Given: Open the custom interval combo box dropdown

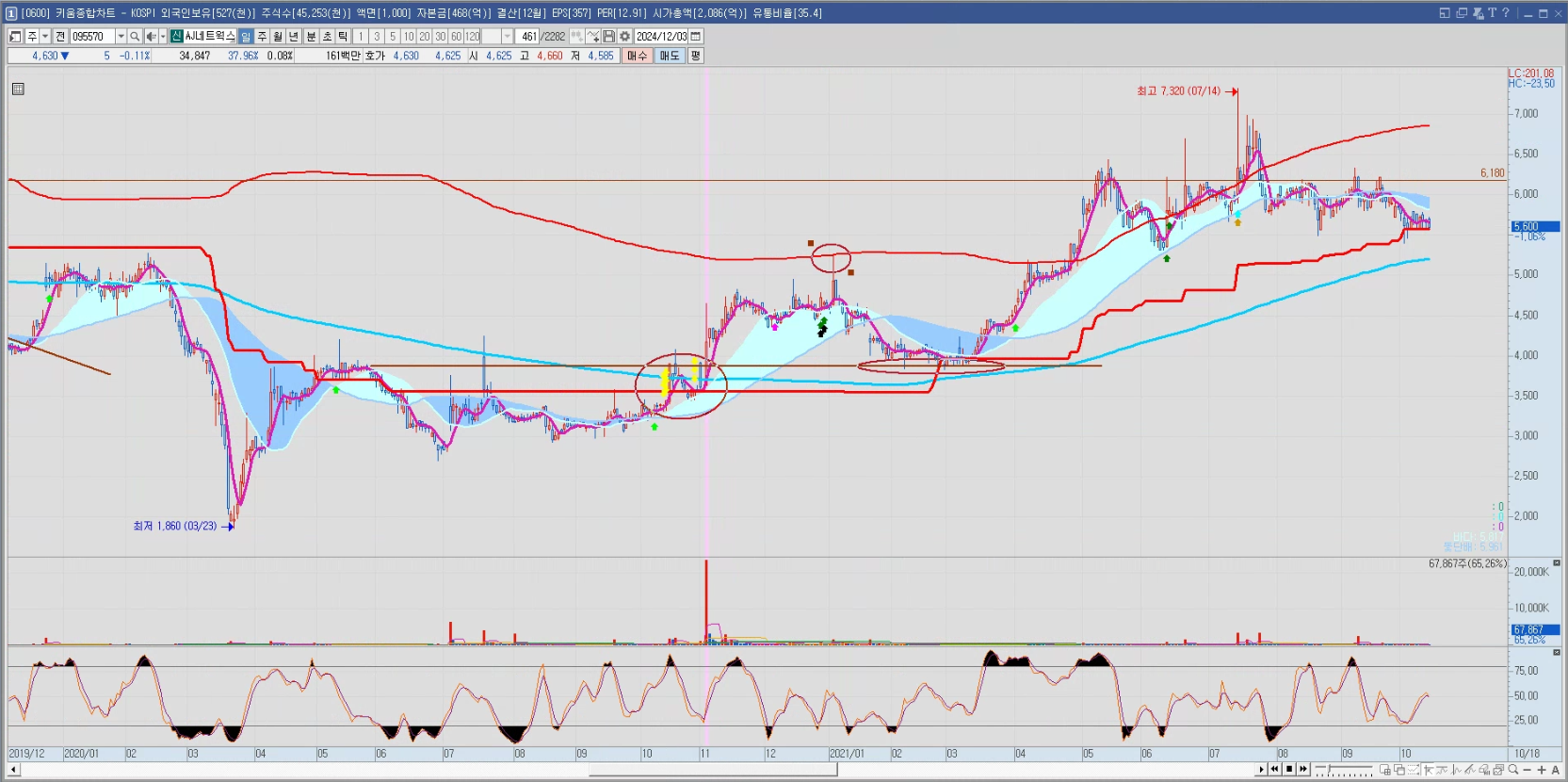Looking at the screenshot, I should pos(507,36).
